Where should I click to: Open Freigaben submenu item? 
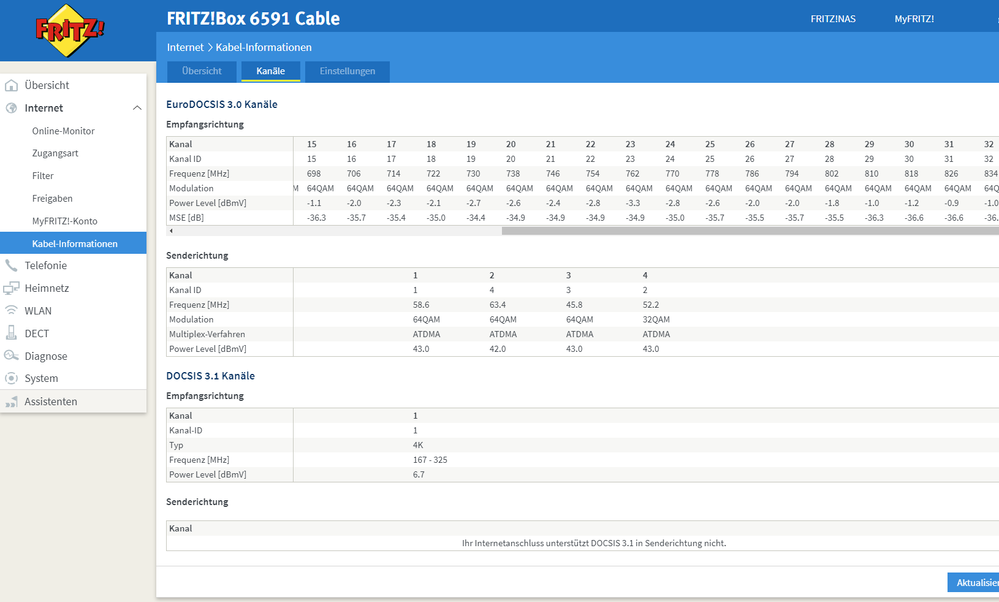click(x=52, y=199)
